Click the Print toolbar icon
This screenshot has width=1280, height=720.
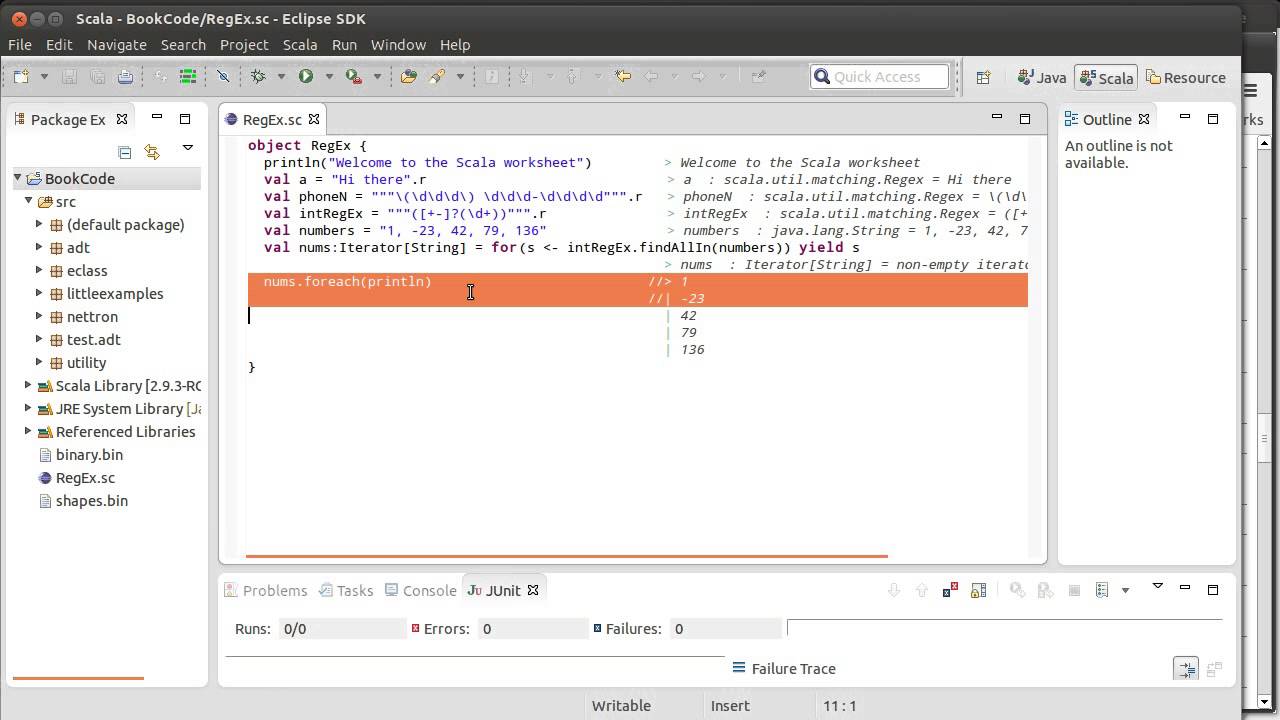click(x=125, y=76)
